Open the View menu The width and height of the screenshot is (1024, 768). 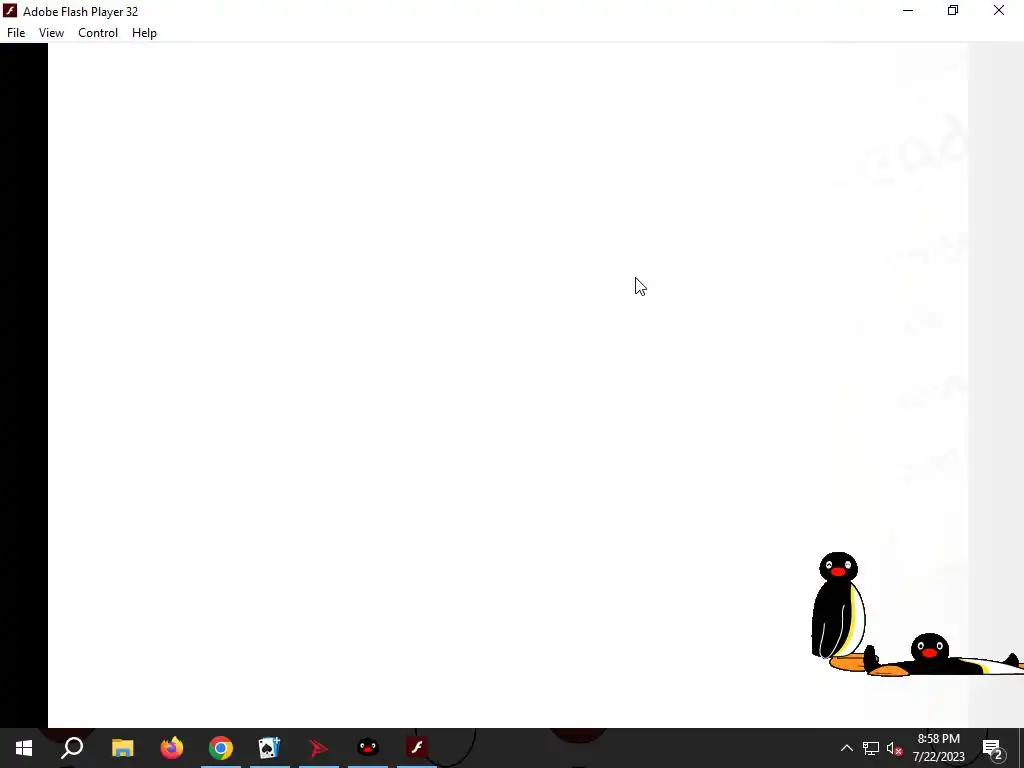click(x=51, y=33)
